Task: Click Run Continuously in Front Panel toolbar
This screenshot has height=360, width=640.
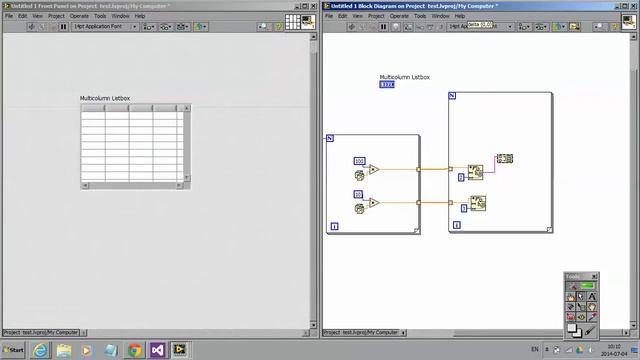Action: (x=42, y=27)
